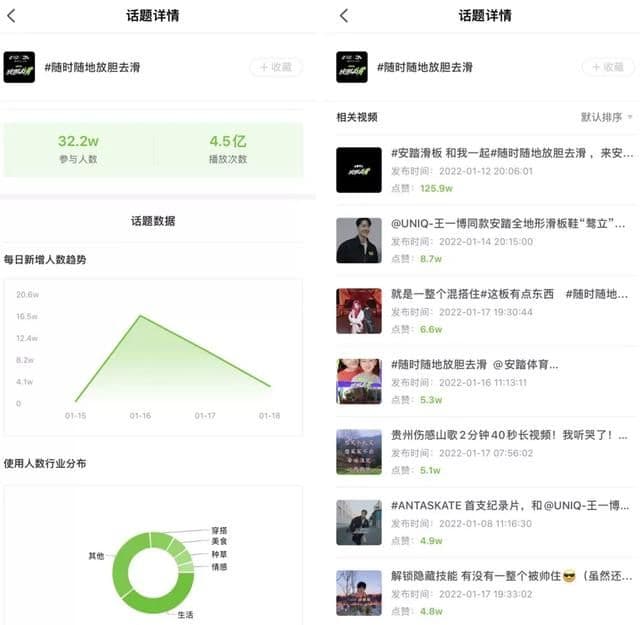The image size is (640, 625).
Task: Select 其他 donut chart label
Action: [96, 556]
